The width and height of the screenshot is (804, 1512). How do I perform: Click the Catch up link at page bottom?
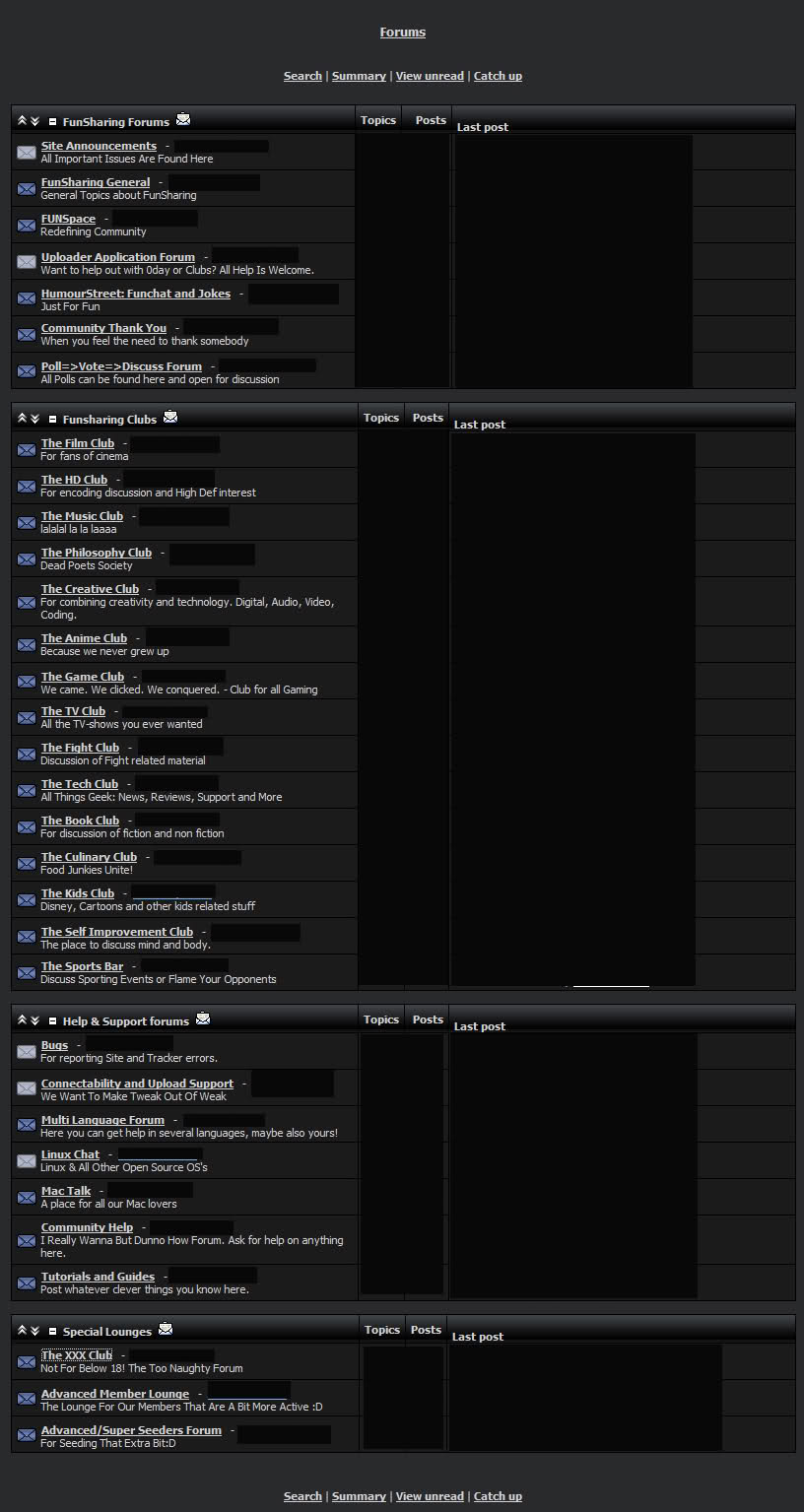click(x=498, y=1496)
